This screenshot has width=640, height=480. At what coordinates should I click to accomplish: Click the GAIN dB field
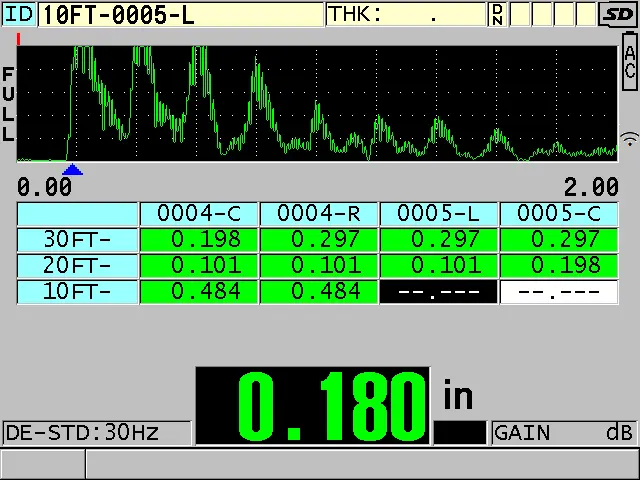tap(564, 433)
